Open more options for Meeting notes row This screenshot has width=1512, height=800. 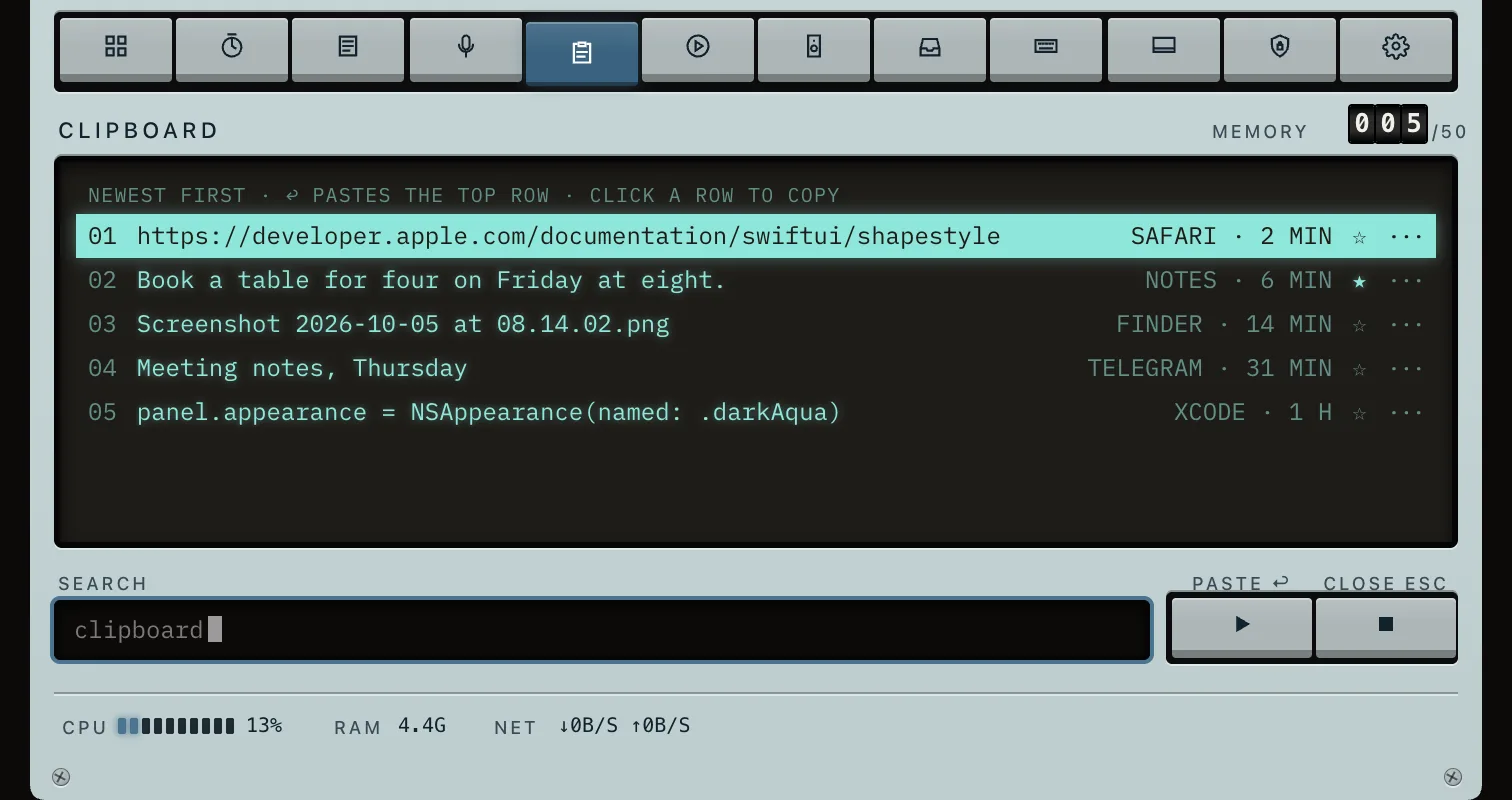coord(1406,369)
